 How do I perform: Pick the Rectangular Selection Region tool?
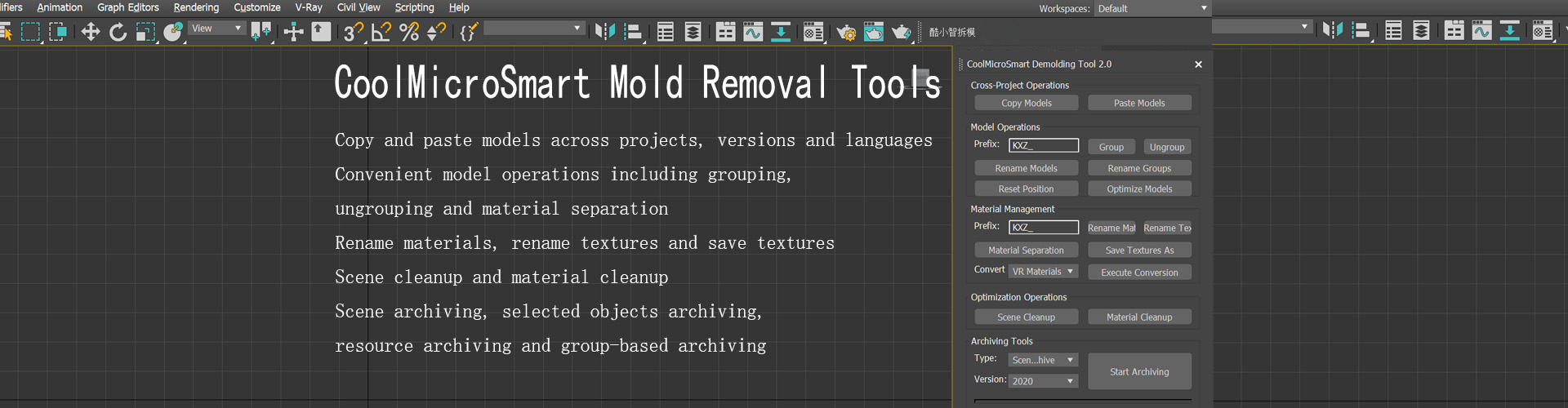[x=30, y=32]
